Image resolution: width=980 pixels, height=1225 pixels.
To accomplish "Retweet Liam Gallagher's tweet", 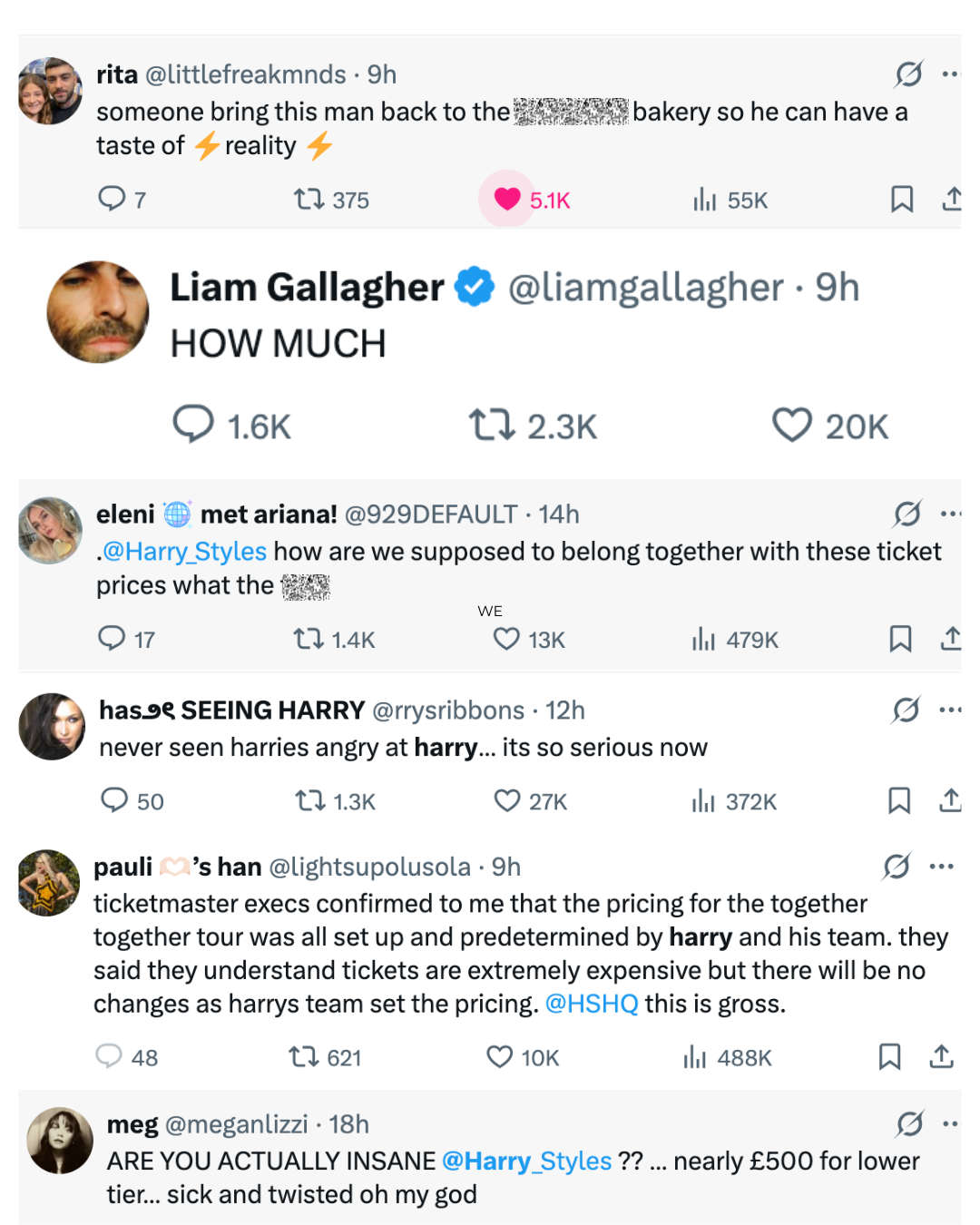I will (x=492, y=425).
